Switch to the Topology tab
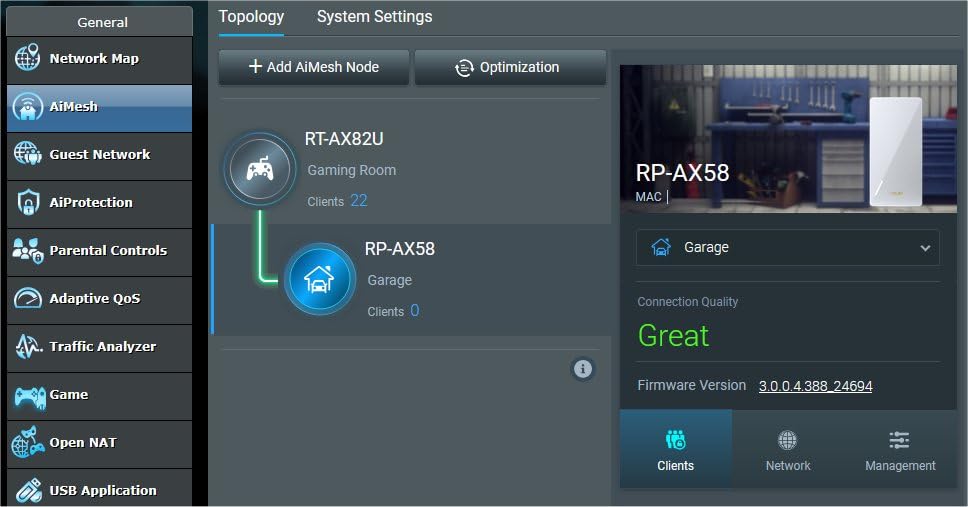 251,17
